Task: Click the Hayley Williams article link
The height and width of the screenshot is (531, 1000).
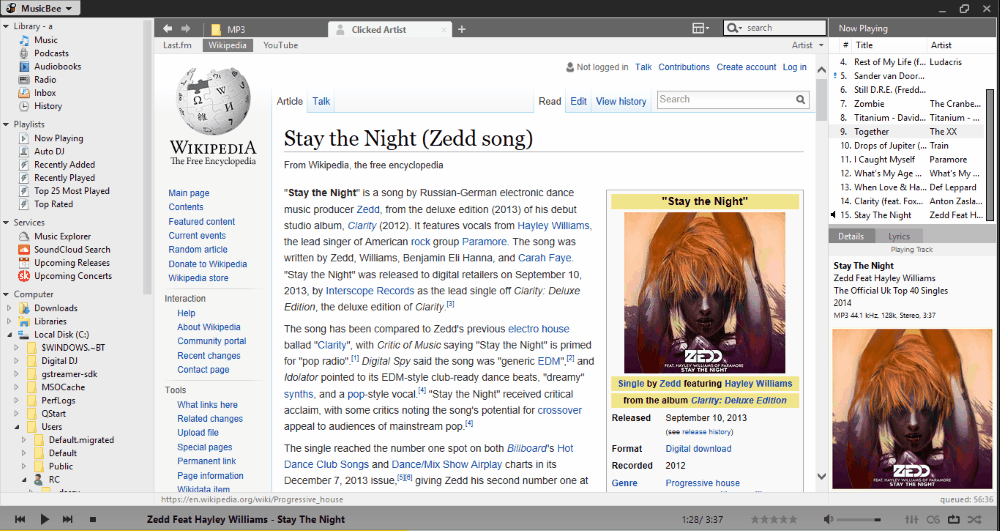Action: (x=554, y=226)
